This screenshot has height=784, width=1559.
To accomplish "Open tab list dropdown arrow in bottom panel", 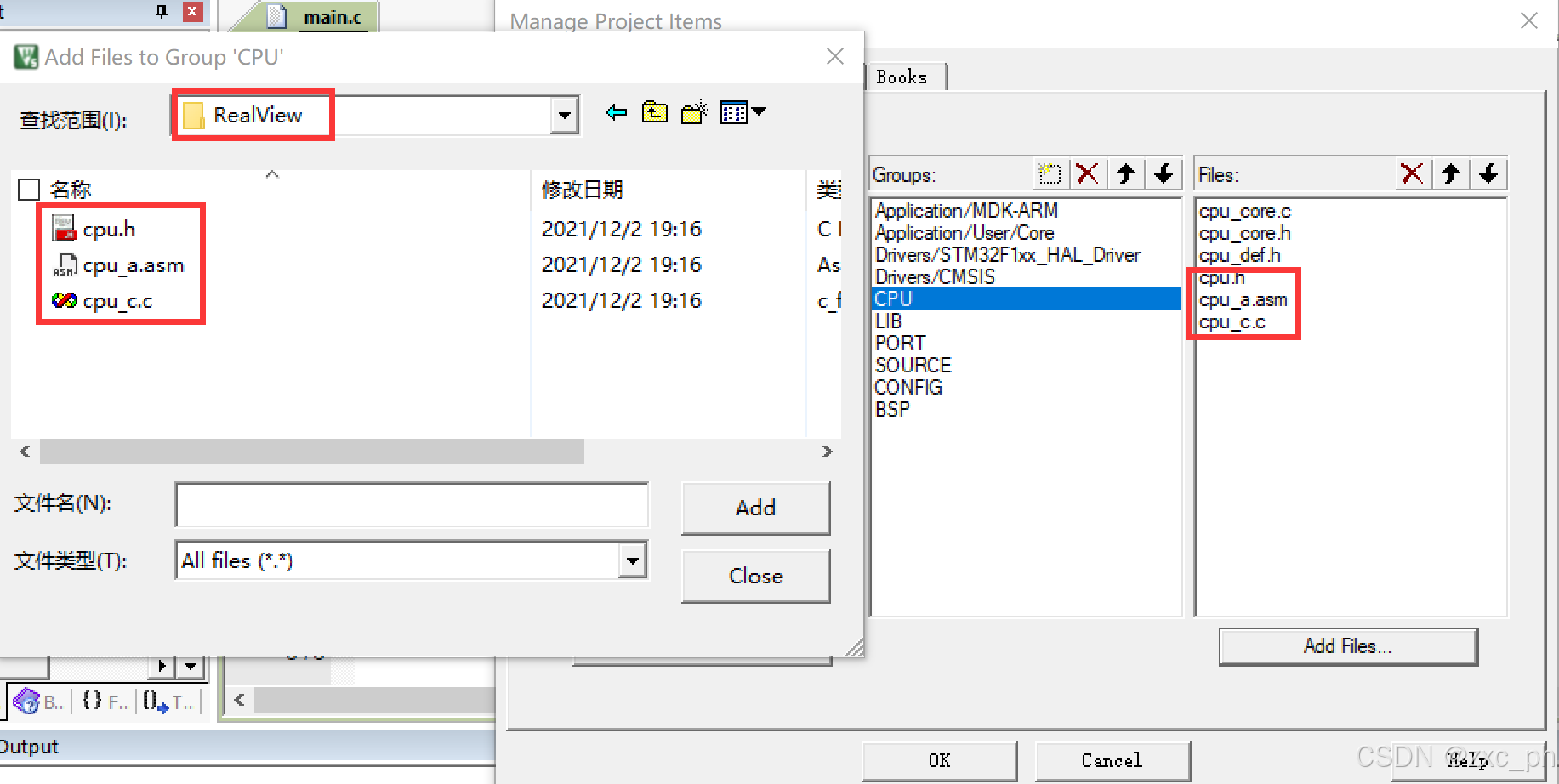I will [x=191, y=666].
